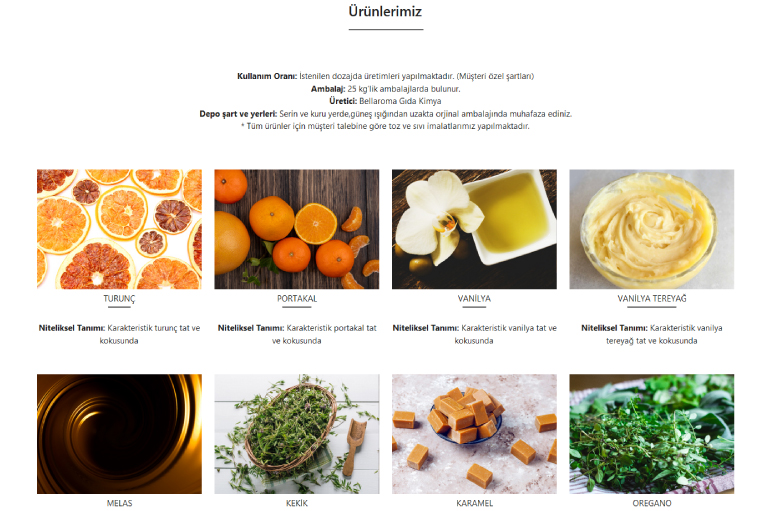Click the Vanilya Tereyağ description text
This screenshot has width=768, height=511.
click(x=652, y=334)
